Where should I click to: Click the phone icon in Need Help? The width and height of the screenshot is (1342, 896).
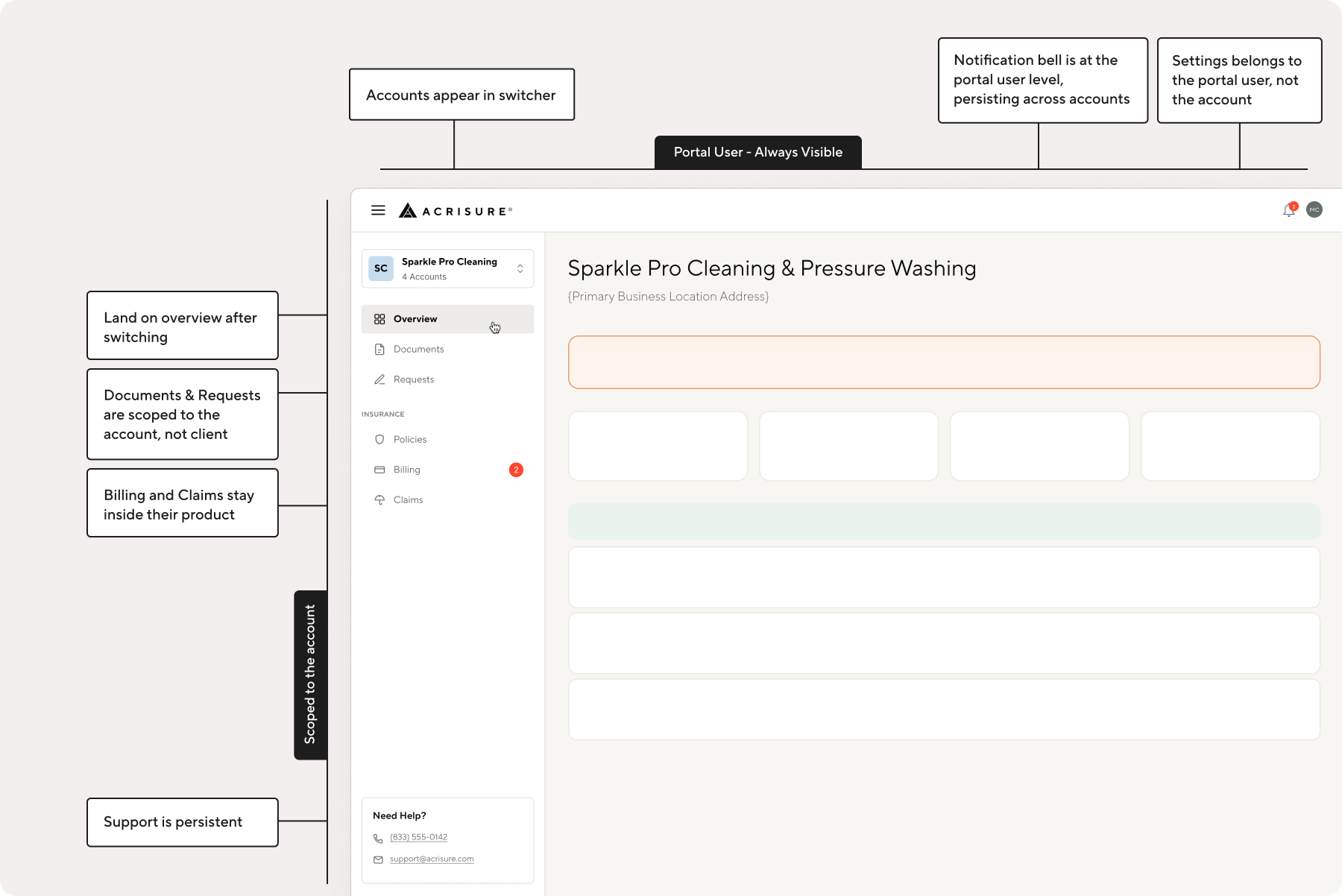point(378,839)
